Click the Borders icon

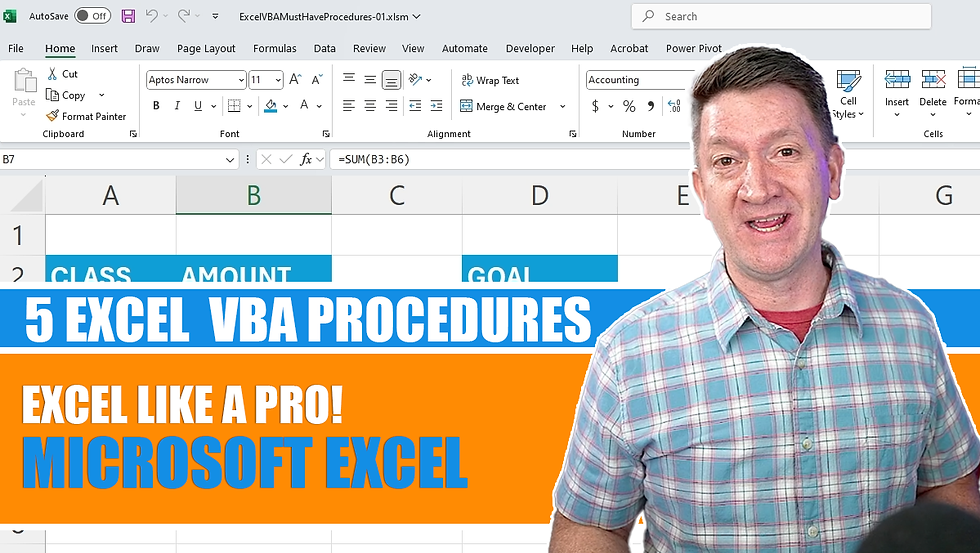(x=234, y=106)
